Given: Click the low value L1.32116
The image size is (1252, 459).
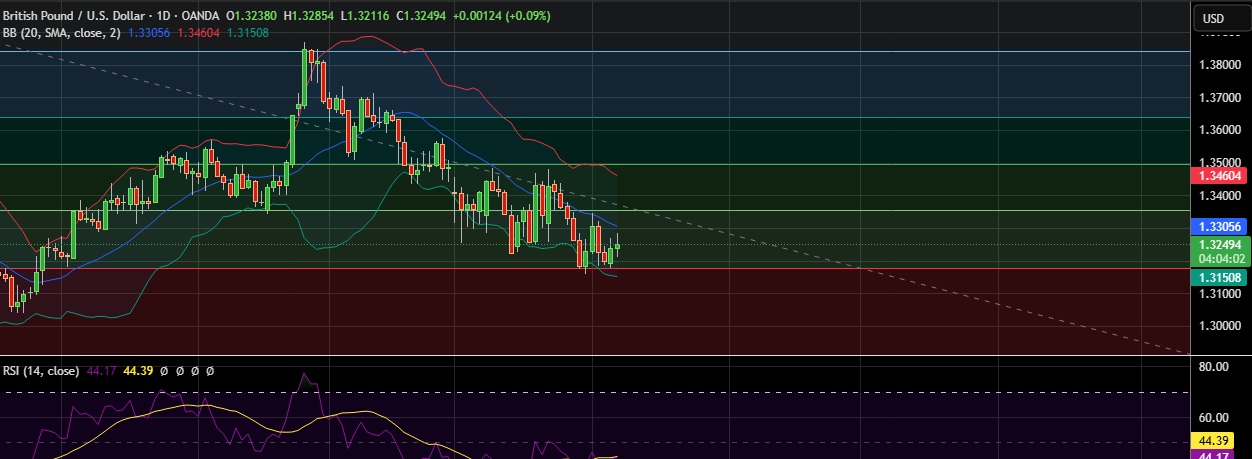Looking at the screenshot, I should coord(367,16).
